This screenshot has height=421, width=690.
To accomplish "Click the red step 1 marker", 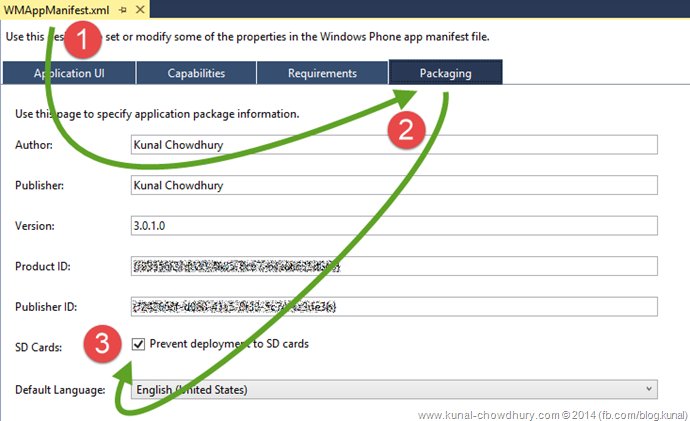I will tap(90, 41).
